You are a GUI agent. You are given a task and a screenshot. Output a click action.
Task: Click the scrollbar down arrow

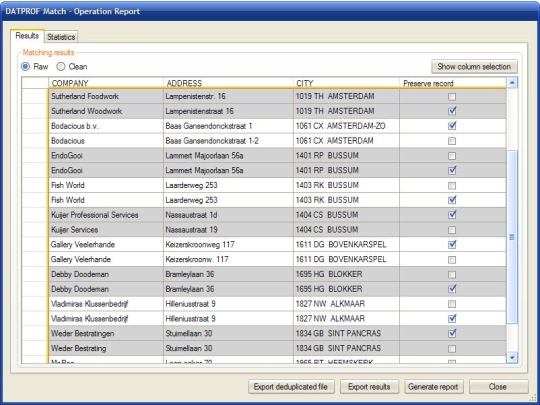point(512,358)
